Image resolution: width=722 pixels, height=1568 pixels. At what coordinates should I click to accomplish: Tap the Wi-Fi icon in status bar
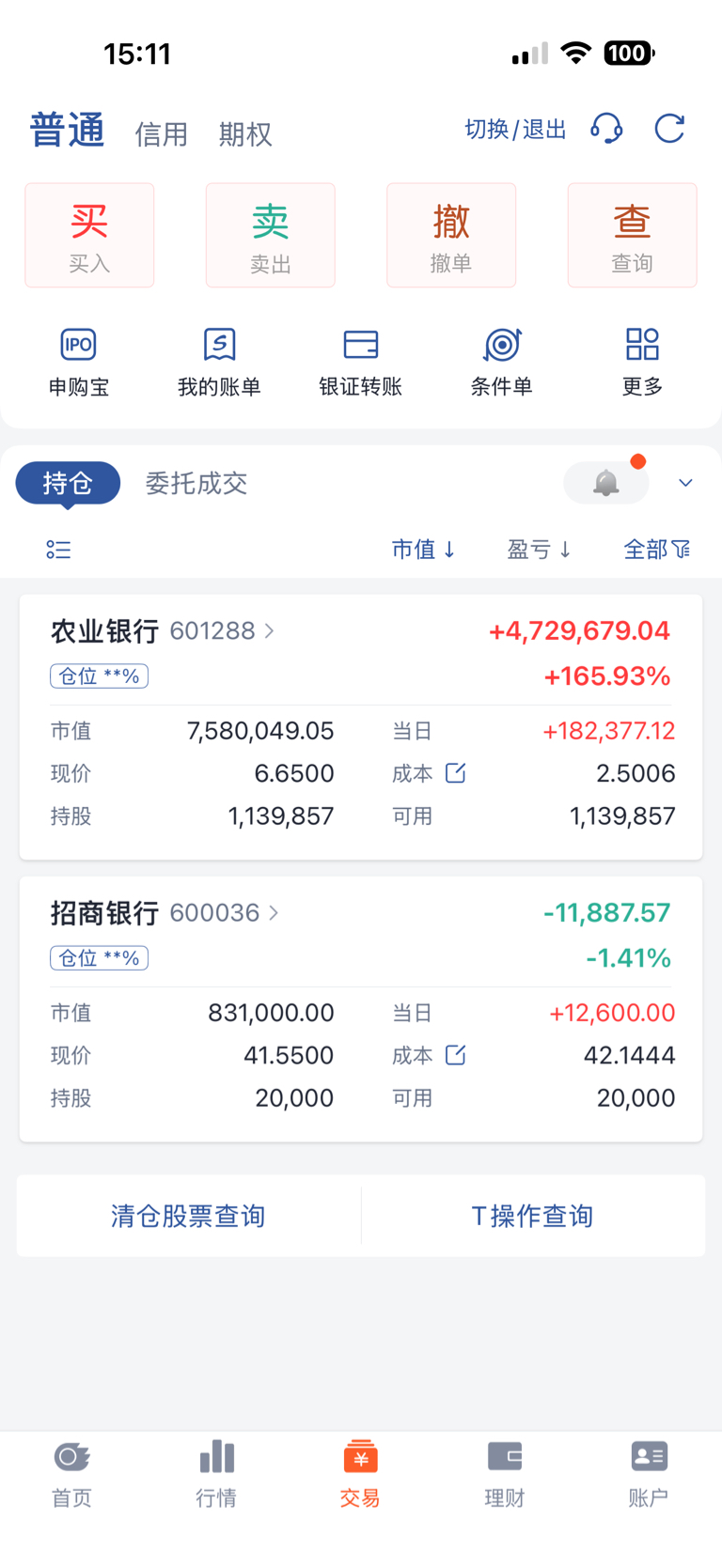tap(575, 53)
